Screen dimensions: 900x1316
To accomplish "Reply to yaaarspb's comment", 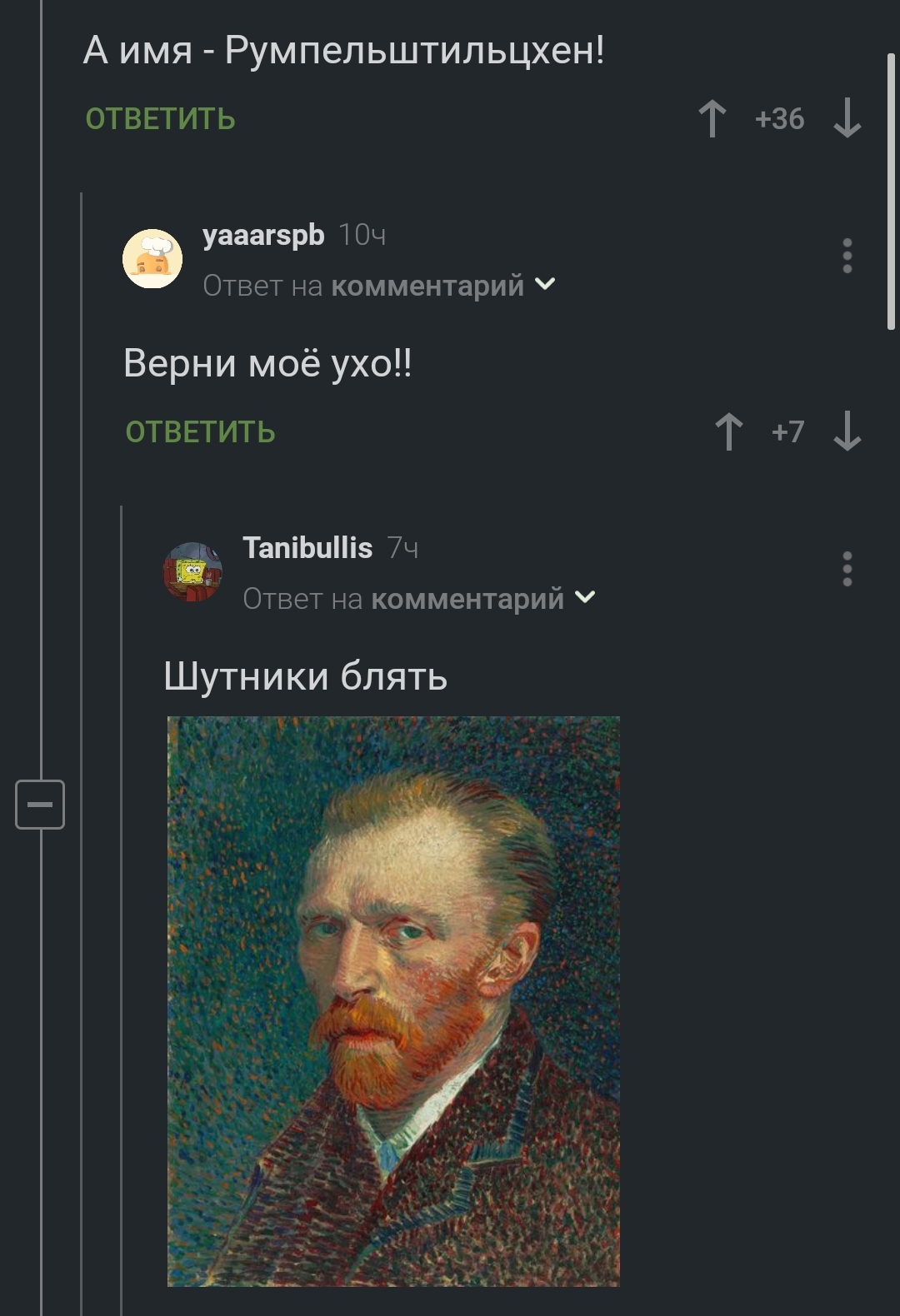I will click(x=200, y=432).
